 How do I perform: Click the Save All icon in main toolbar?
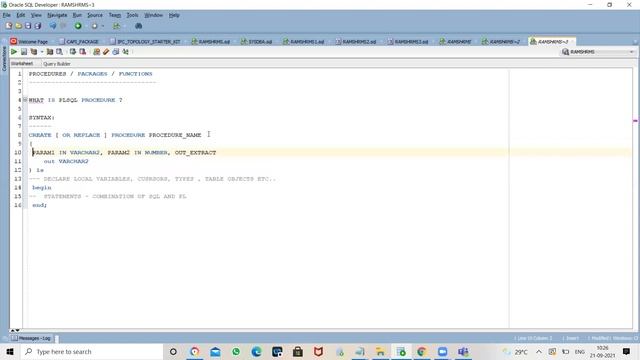click(38, 26)
